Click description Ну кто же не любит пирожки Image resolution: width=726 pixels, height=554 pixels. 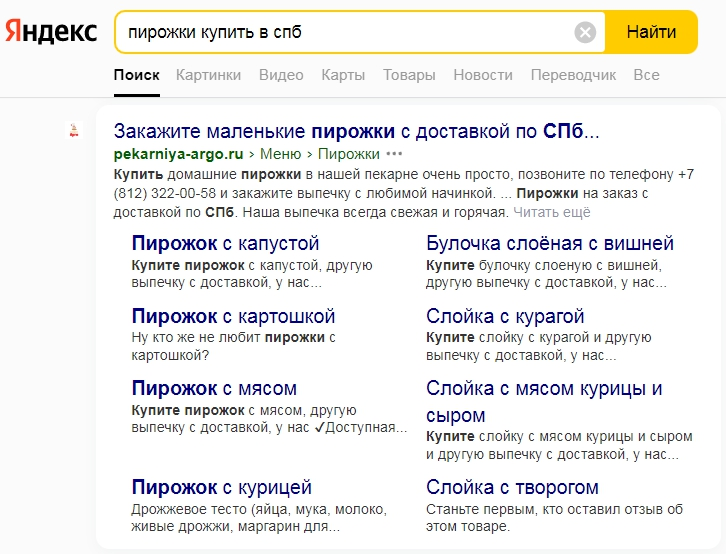(233, 346)
